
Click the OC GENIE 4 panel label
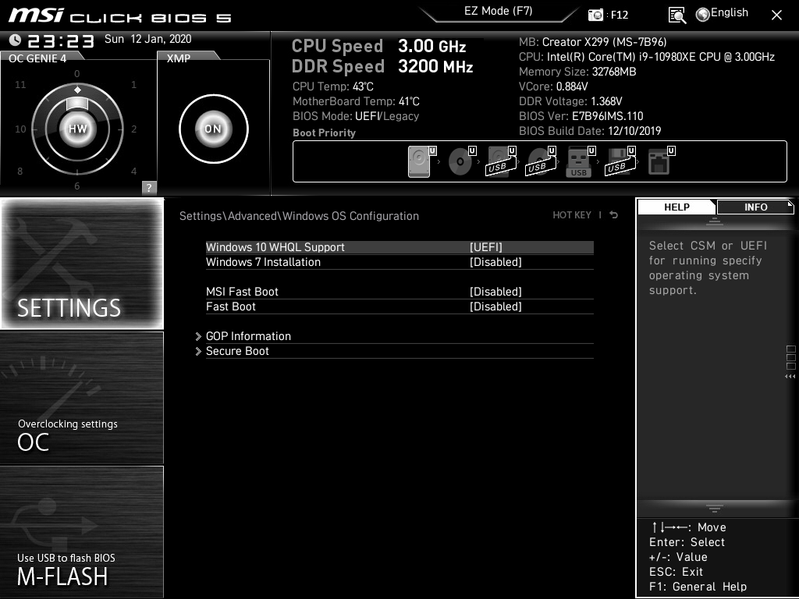coord(37,58)
